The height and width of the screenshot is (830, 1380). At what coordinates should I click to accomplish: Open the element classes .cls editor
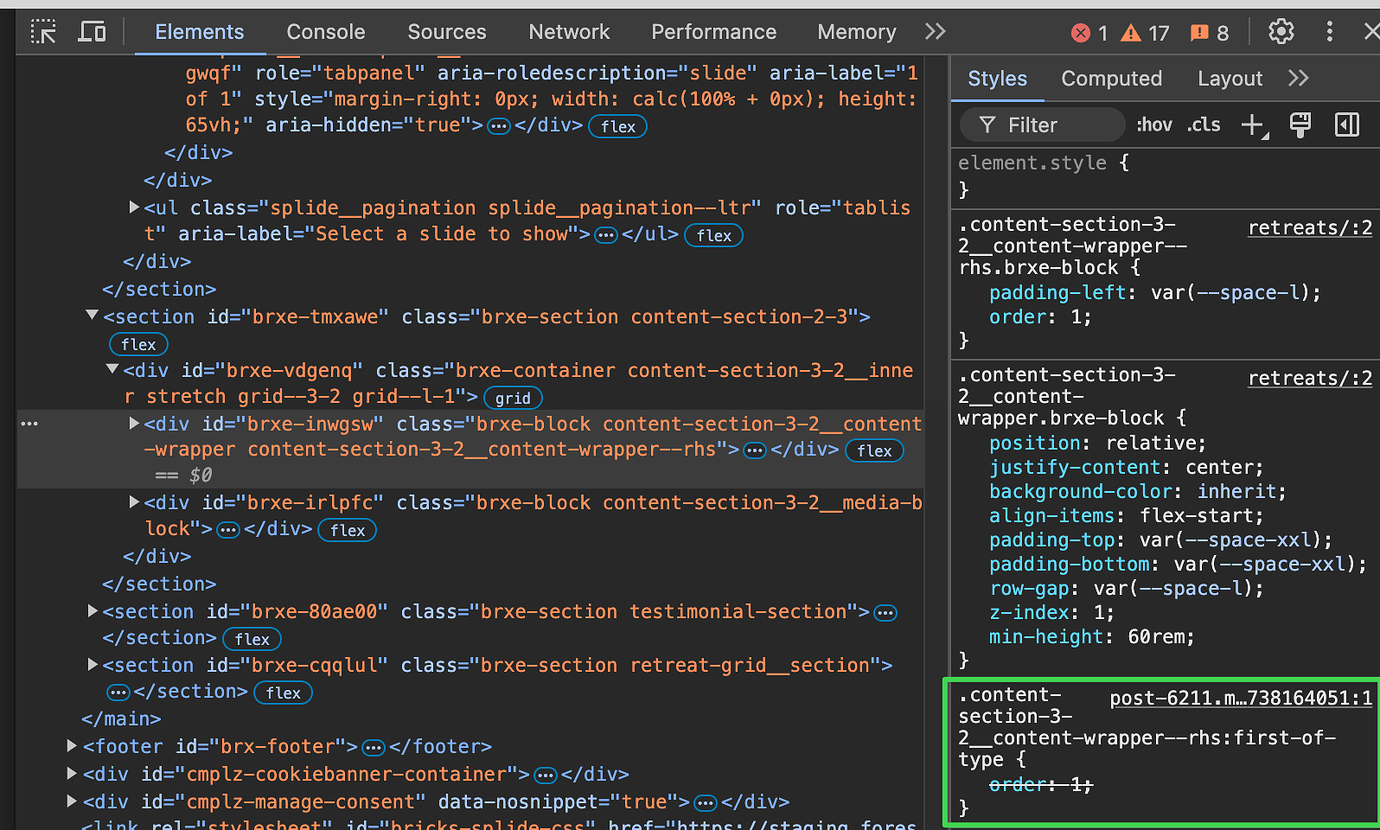pos(1203,124)
